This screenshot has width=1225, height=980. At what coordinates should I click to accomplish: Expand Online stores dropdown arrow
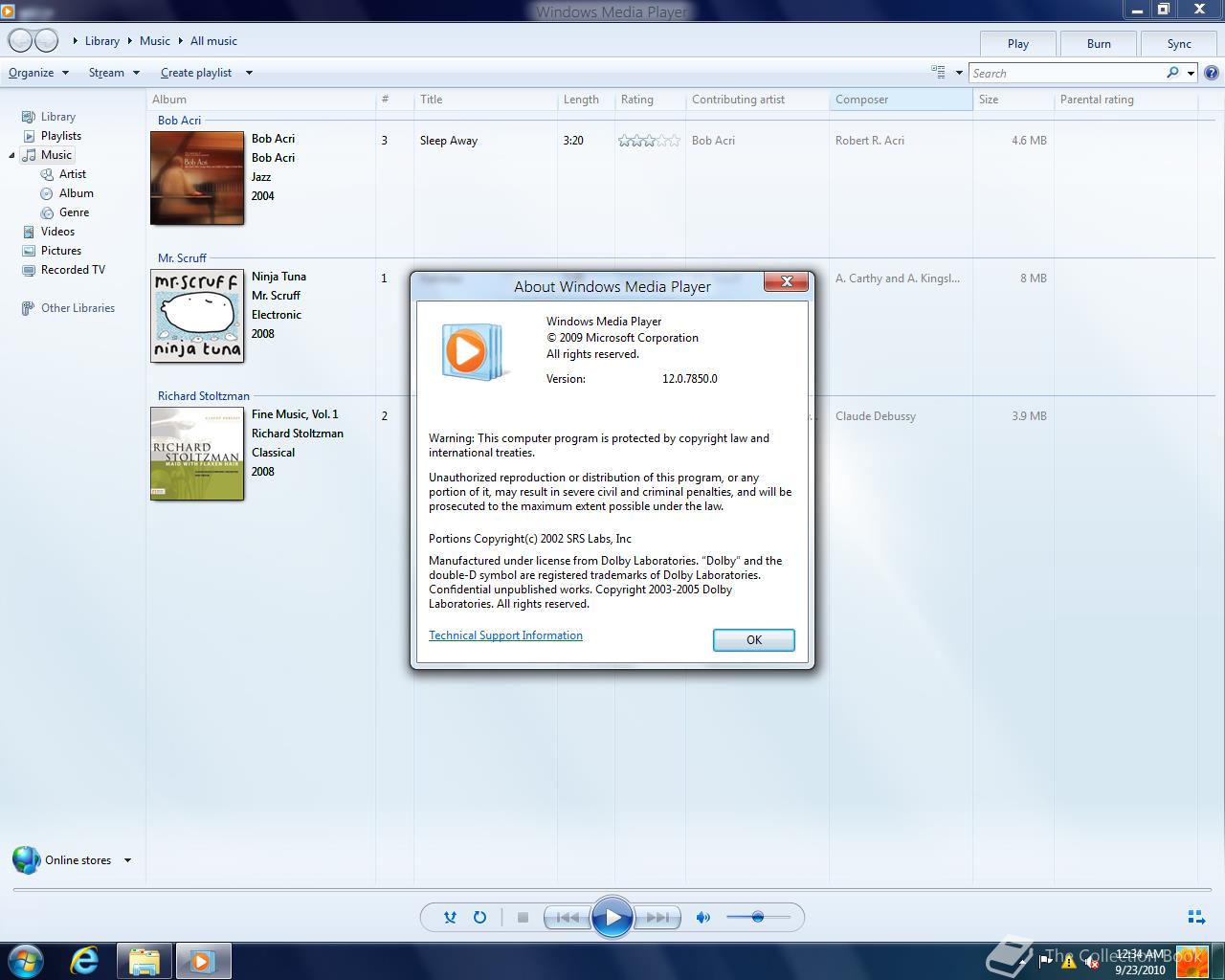pyautogui.click(x=127, y=859)
